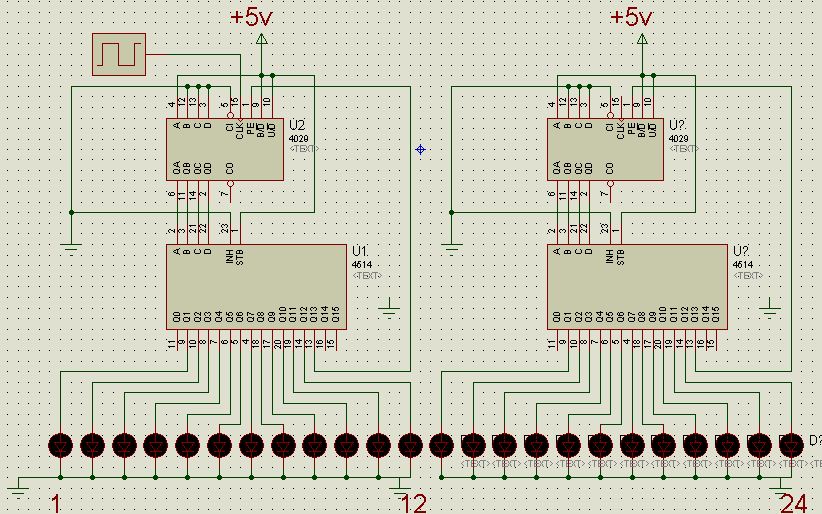
Task: Click the right +5v power terminal arrow
Action: 642,39
